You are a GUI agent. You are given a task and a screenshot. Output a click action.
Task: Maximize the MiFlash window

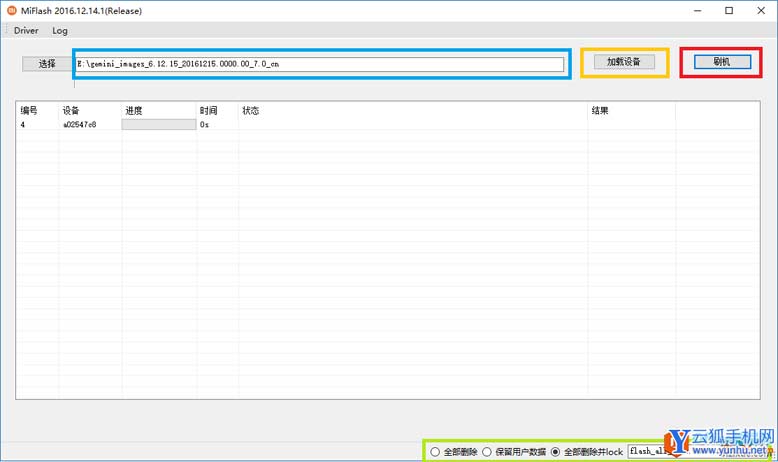729,11
